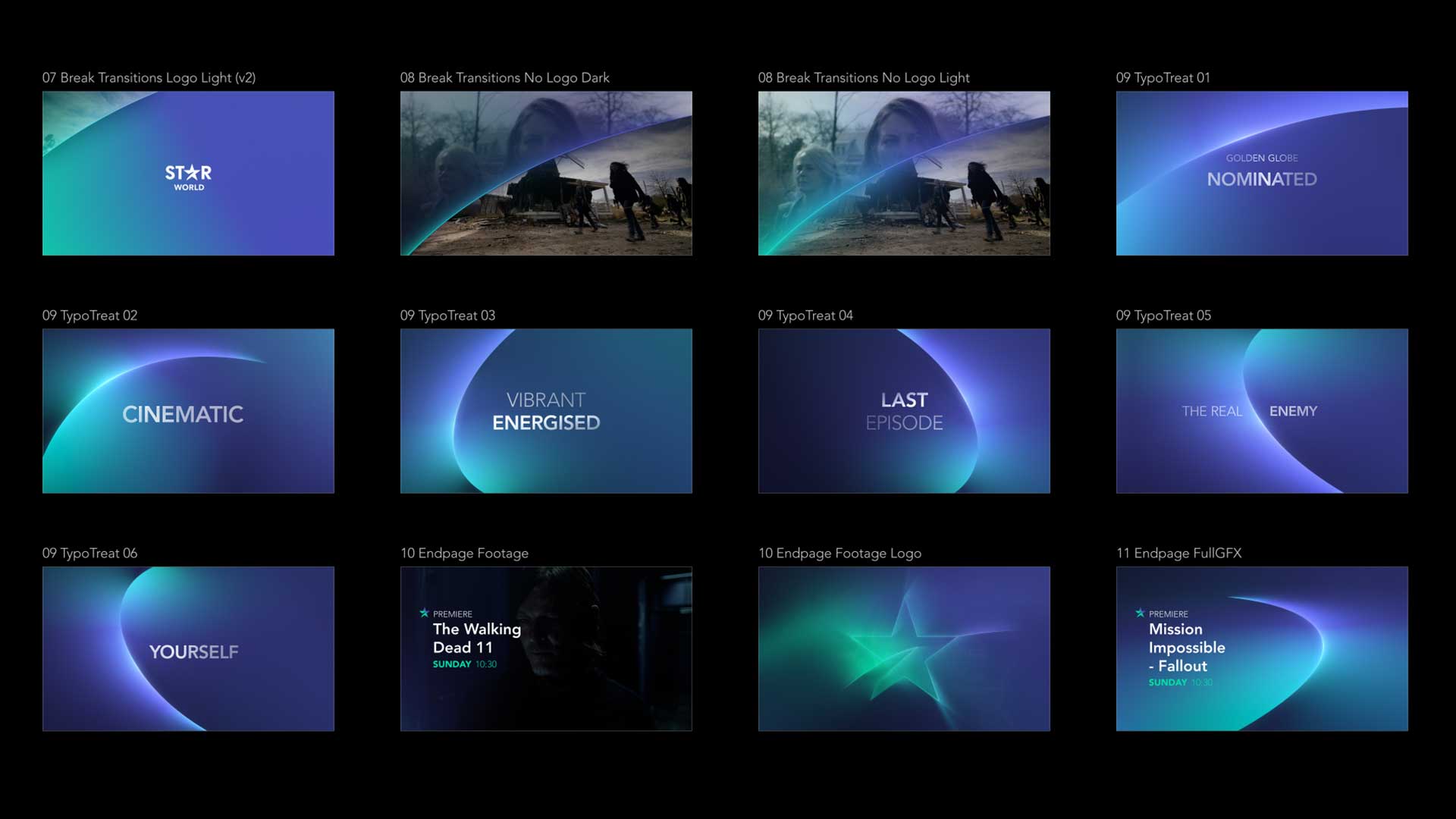1456x819 pixels.
Task: Open The Walking Dead 11 endpage
Action: pyautogui.click(x=546, y=649)
